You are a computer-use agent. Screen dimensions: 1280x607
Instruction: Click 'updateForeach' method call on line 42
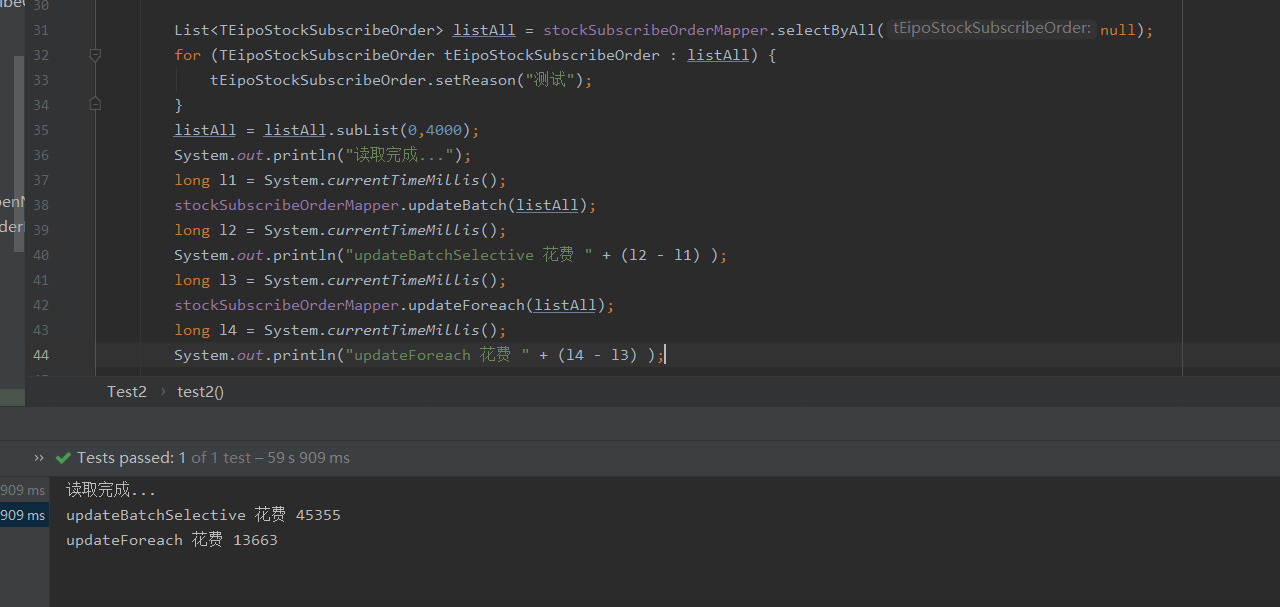tap(467, 305)
